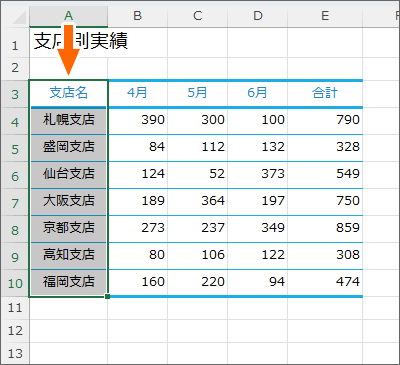Click the cell containing 132
Viewport: 400px width, 365px height.
(x=258, y=148)
